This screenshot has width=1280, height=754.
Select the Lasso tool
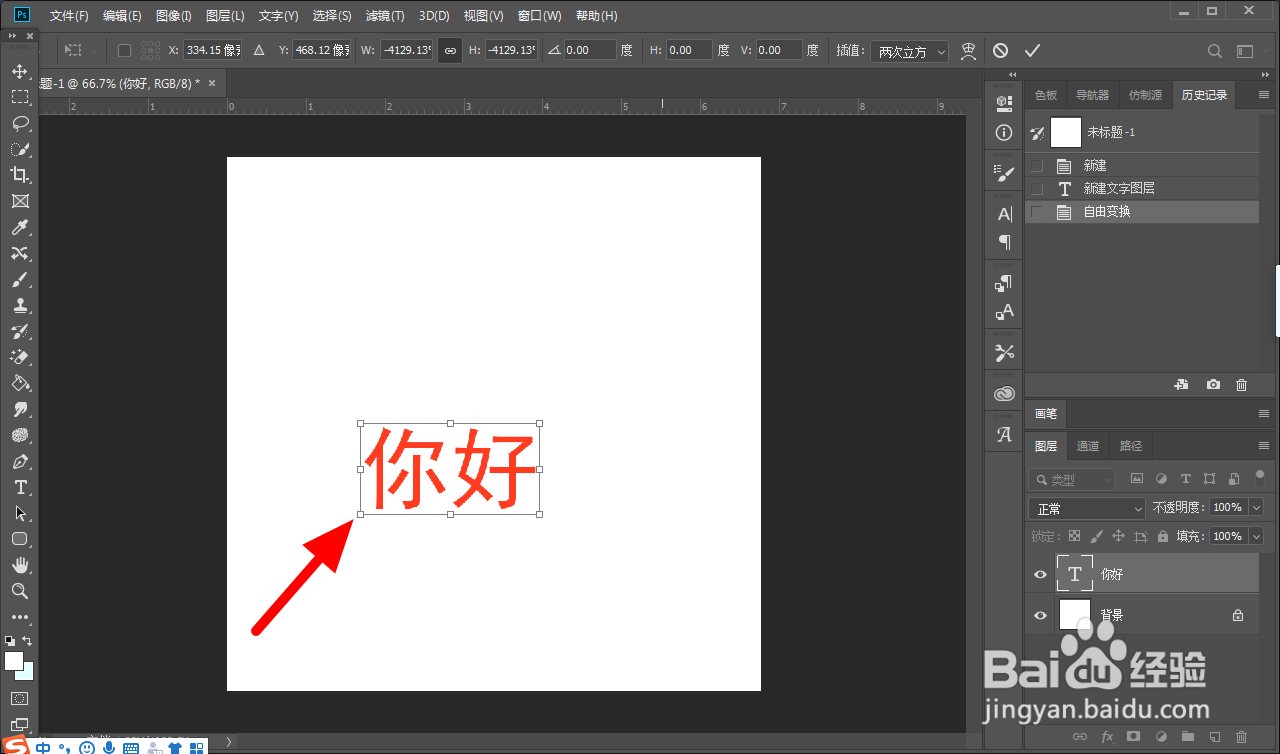[x=20, y=123]
